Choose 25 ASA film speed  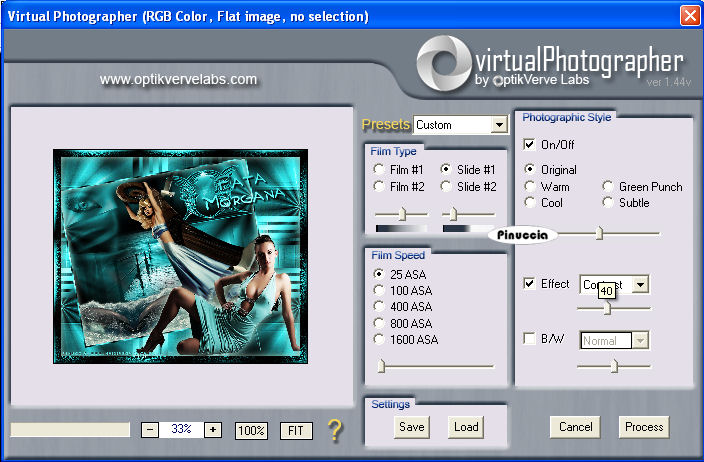coord(379,273)
